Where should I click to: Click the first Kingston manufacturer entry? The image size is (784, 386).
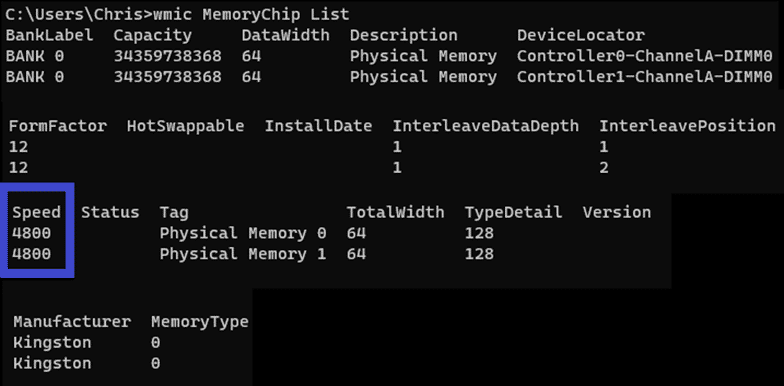point(52,343)
